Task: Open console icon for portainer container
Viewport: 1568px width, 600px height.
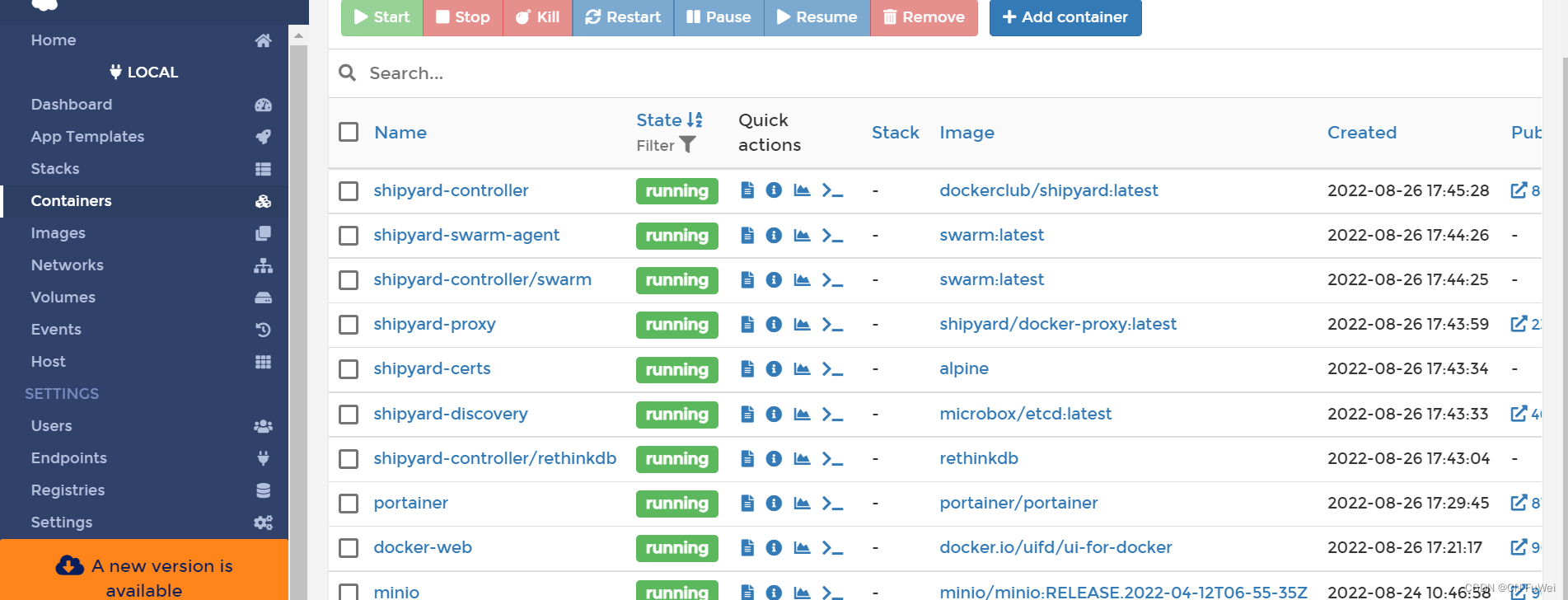Action: coord(832,503)
